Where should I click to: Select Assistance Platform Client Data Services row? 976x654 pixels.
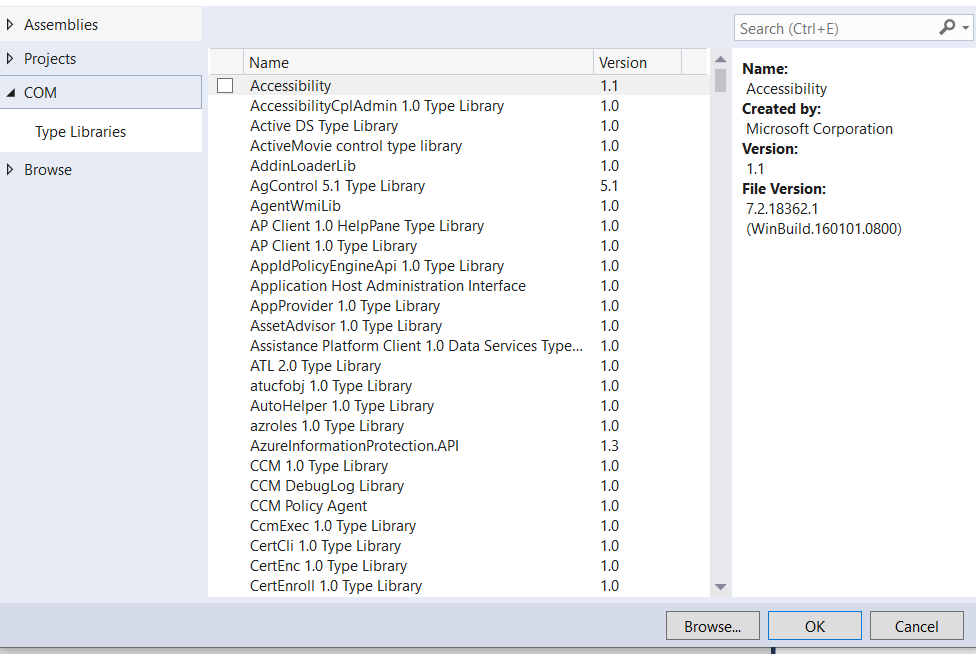tap(459, 345)
